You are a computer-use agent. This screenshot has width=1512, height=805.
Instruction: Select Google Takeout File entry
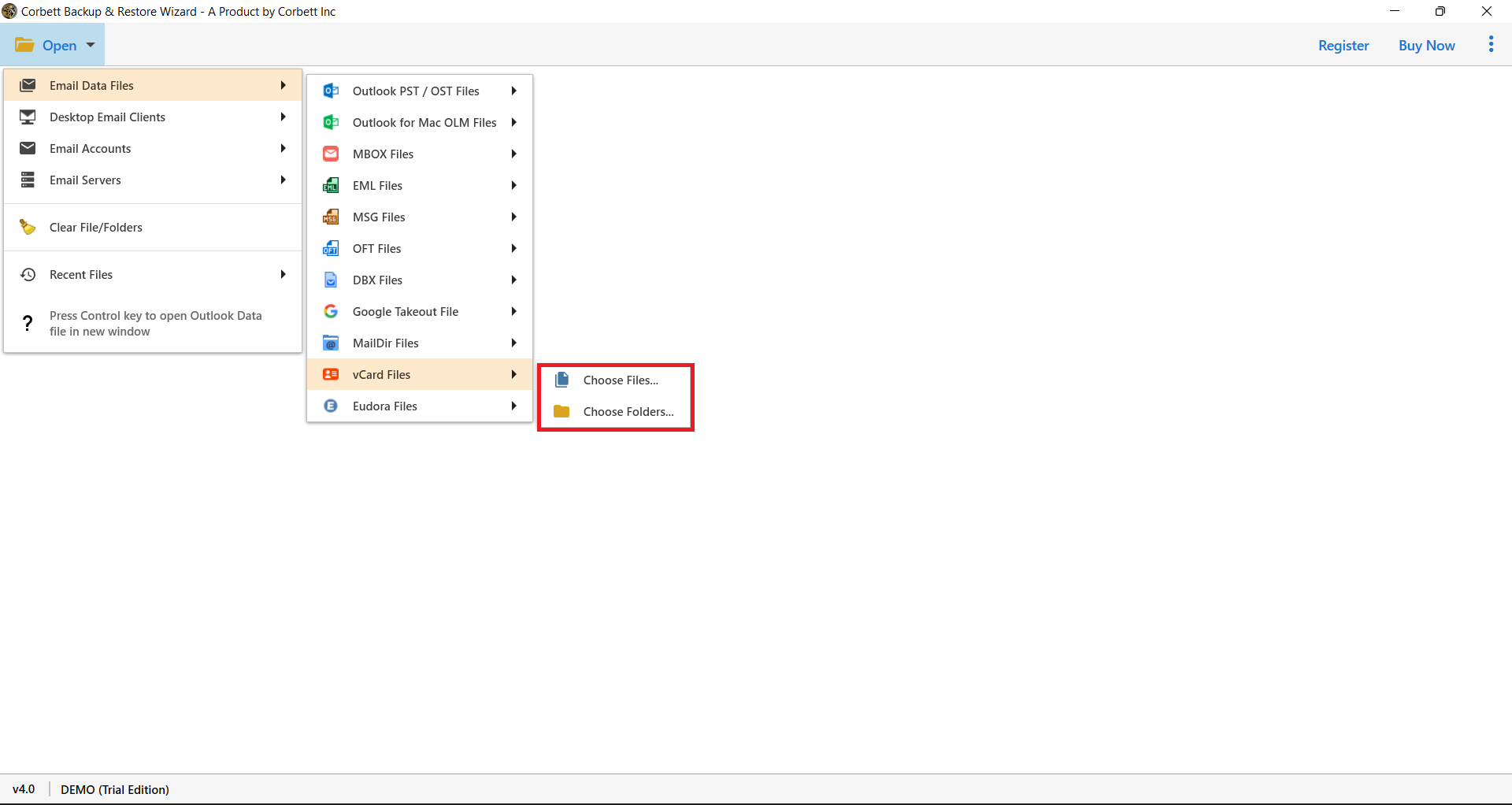click(420, 311)
